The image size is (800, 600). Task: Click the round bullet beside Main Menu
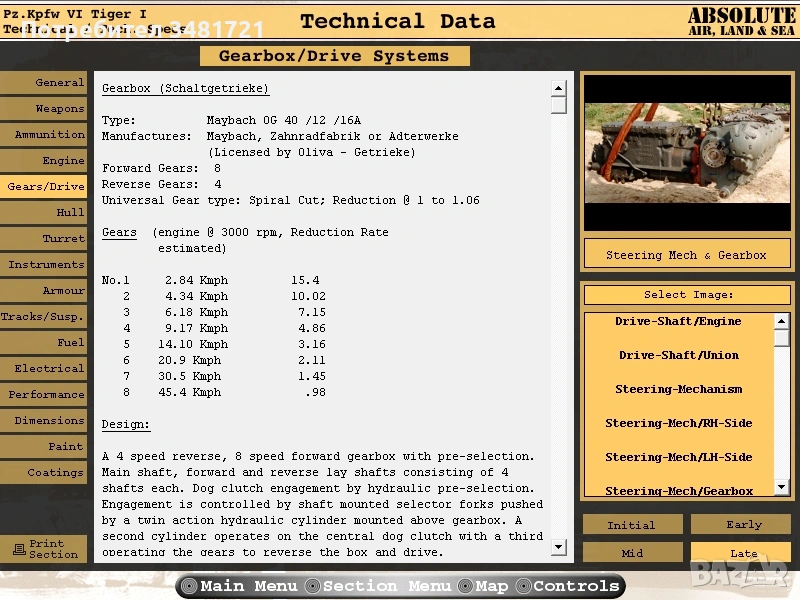[188, 586]
